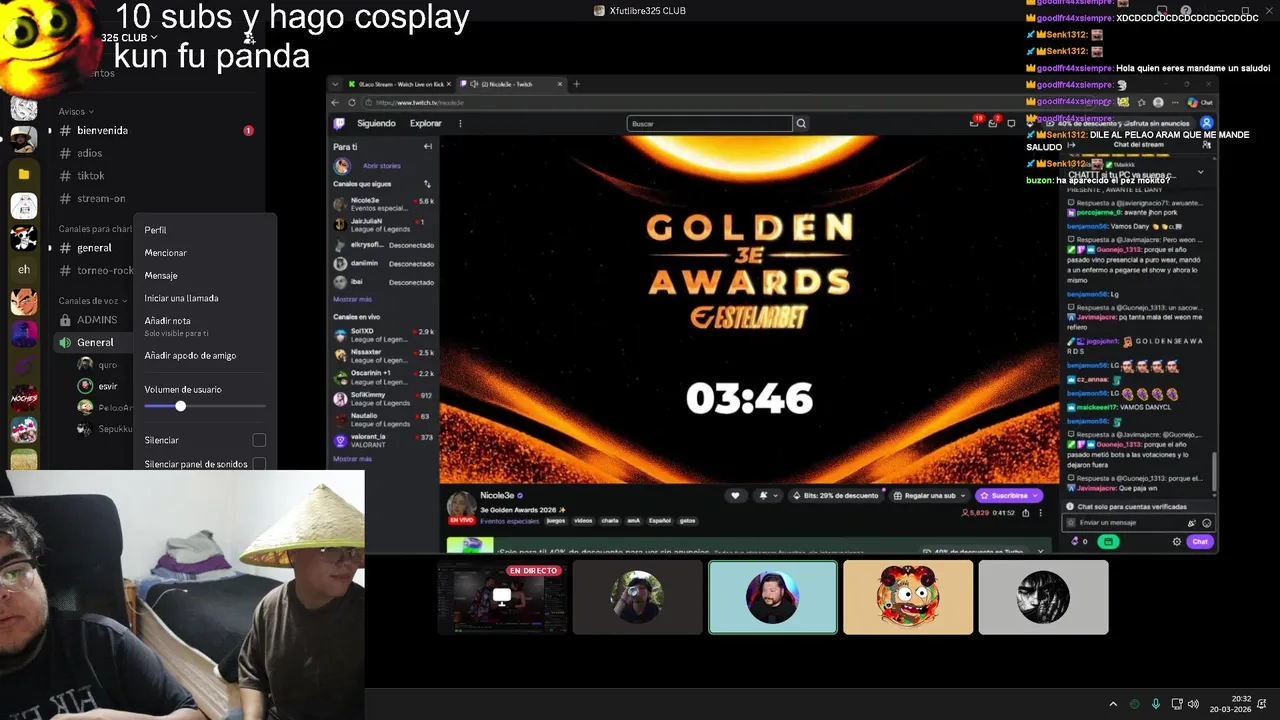Adjust the Volumen de usuario slider handle
The image size is (1280, 720).
180,406
